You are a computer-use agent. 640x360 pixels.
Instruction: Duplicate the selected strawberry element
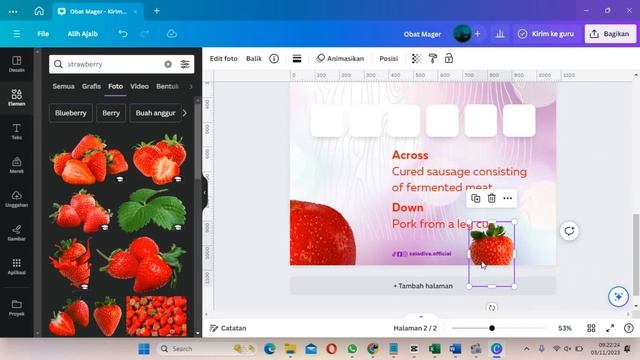coord(476,198)
